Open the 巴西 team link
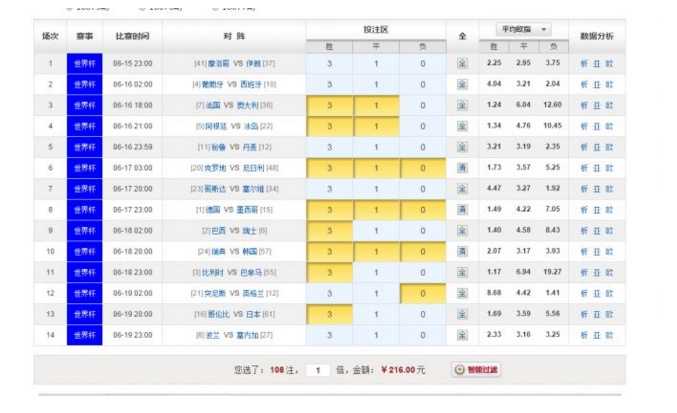 (x=218, y=231)
